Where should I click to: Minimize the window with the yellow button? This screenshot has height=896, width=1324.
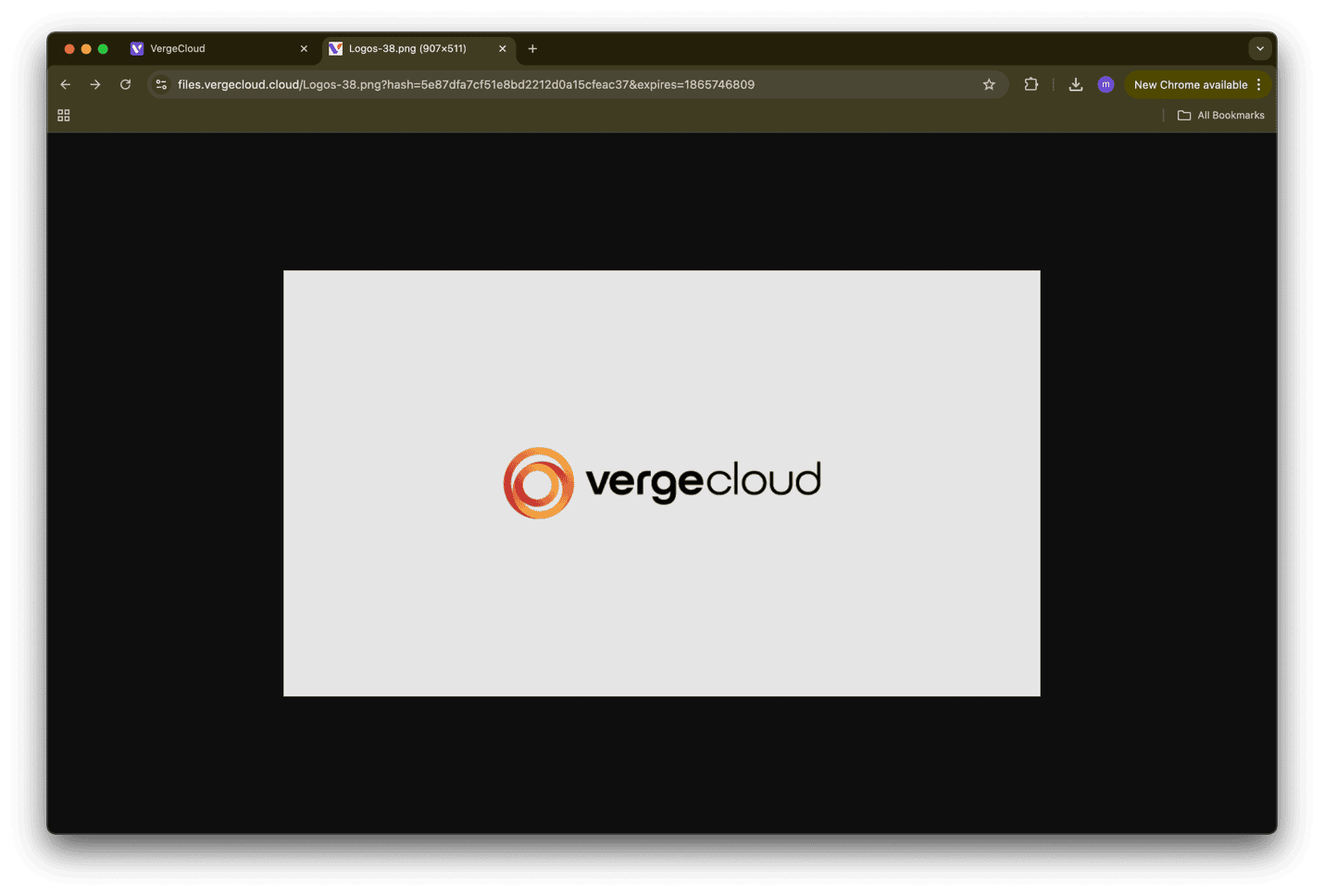pos(86,49)
